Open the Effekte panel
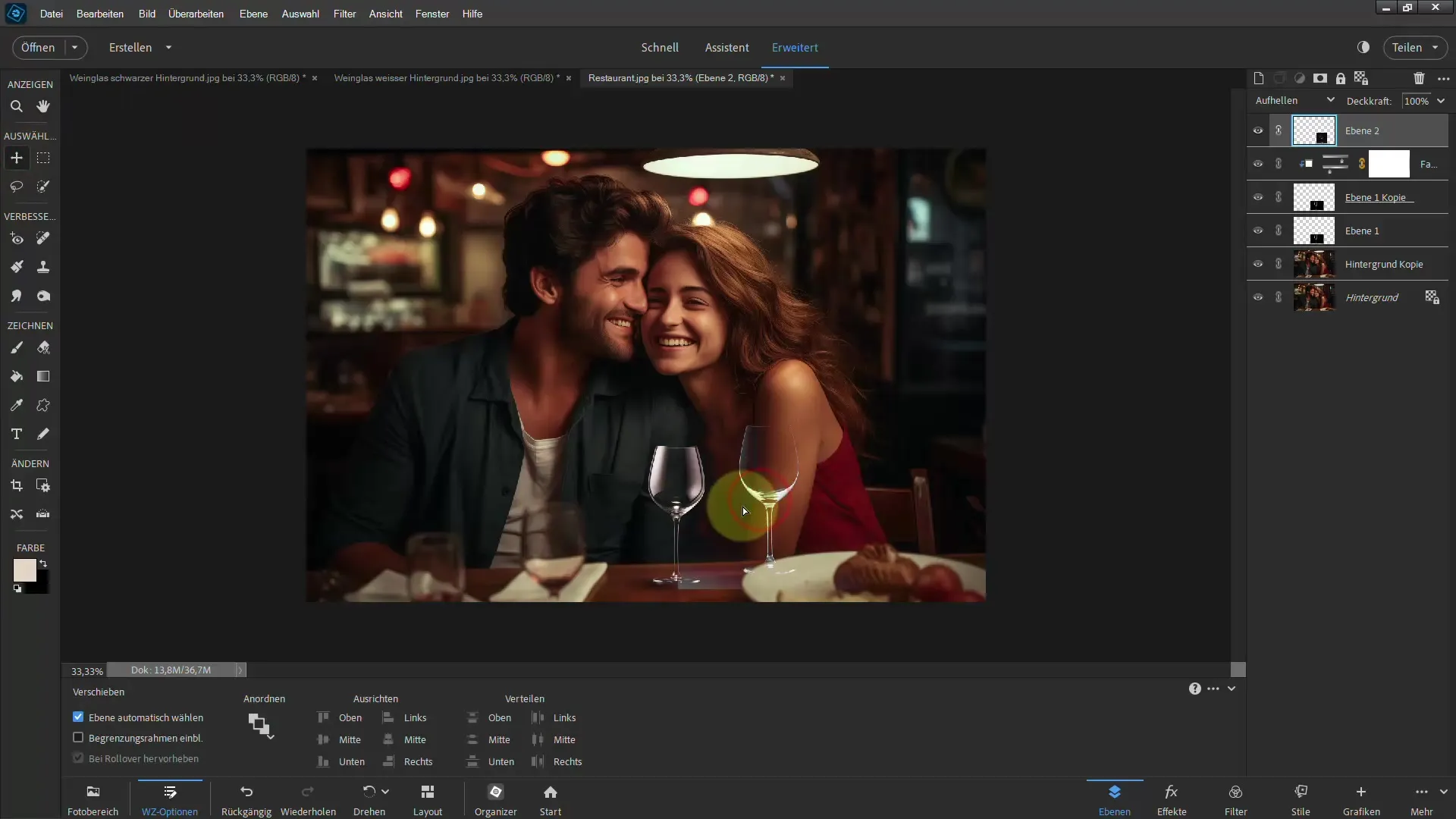The width and height of the screenshot is (1456, 819). pos(1172,800)
